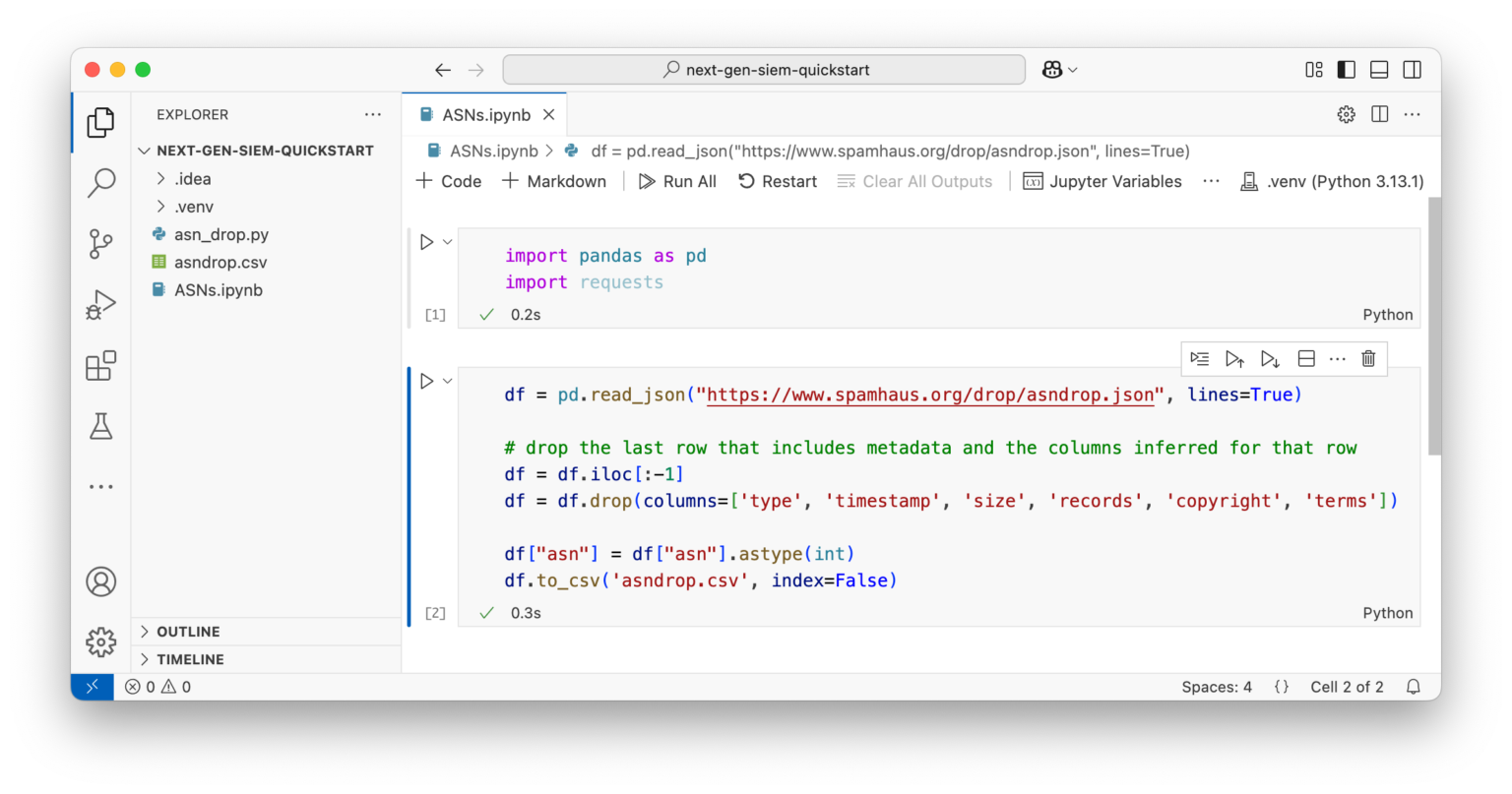This screenshot has width=1512, height=794.
Task: Open the Run and Debug view
Action: click(100, 305)
